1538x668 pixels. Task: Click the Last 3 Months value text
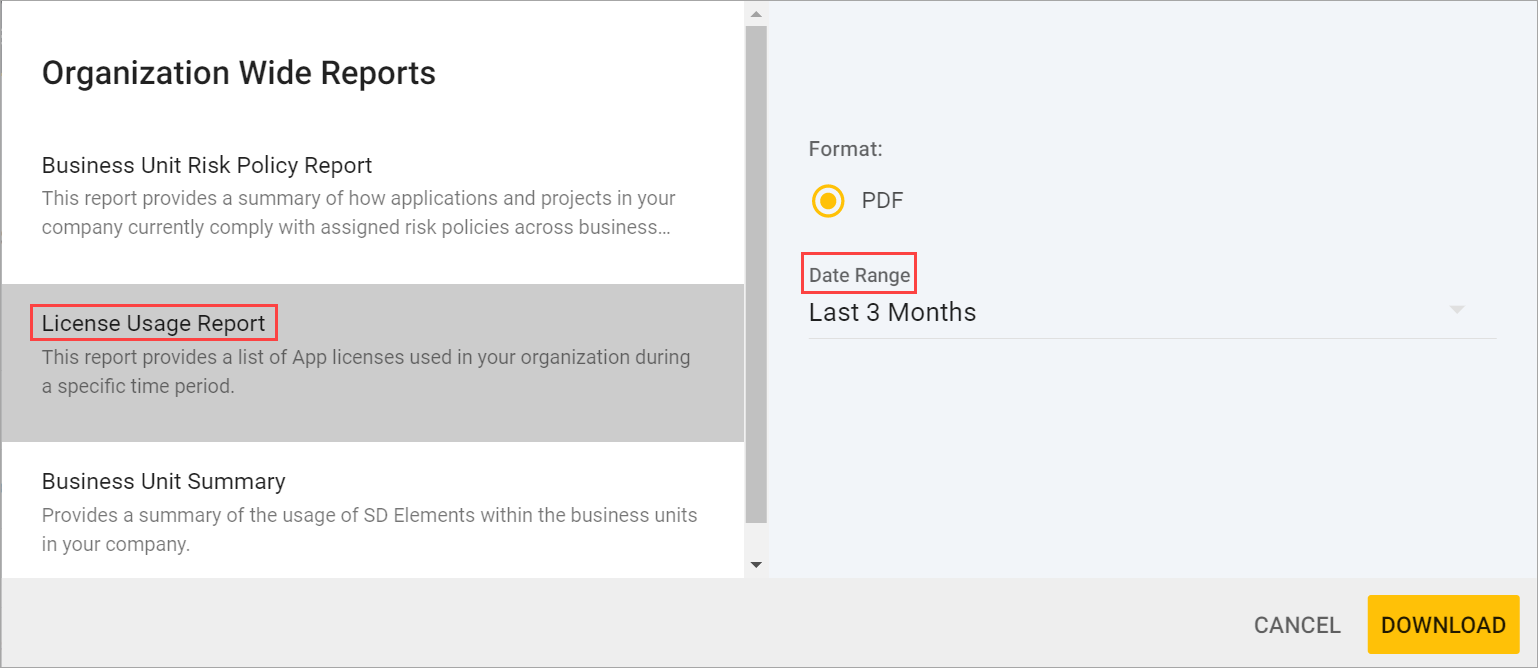coord(892,312)
